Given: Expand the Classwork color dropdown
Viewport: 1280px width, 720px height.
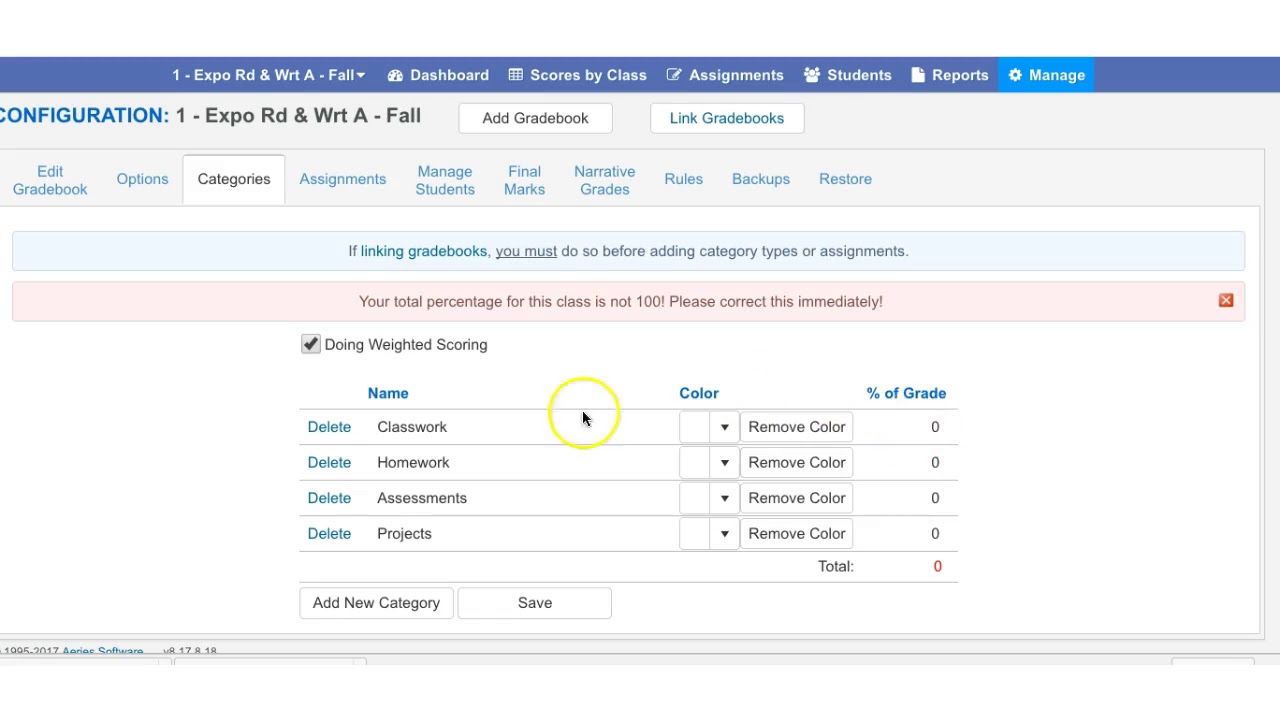Looking at the screenshot, I should [x=724, y=427].
